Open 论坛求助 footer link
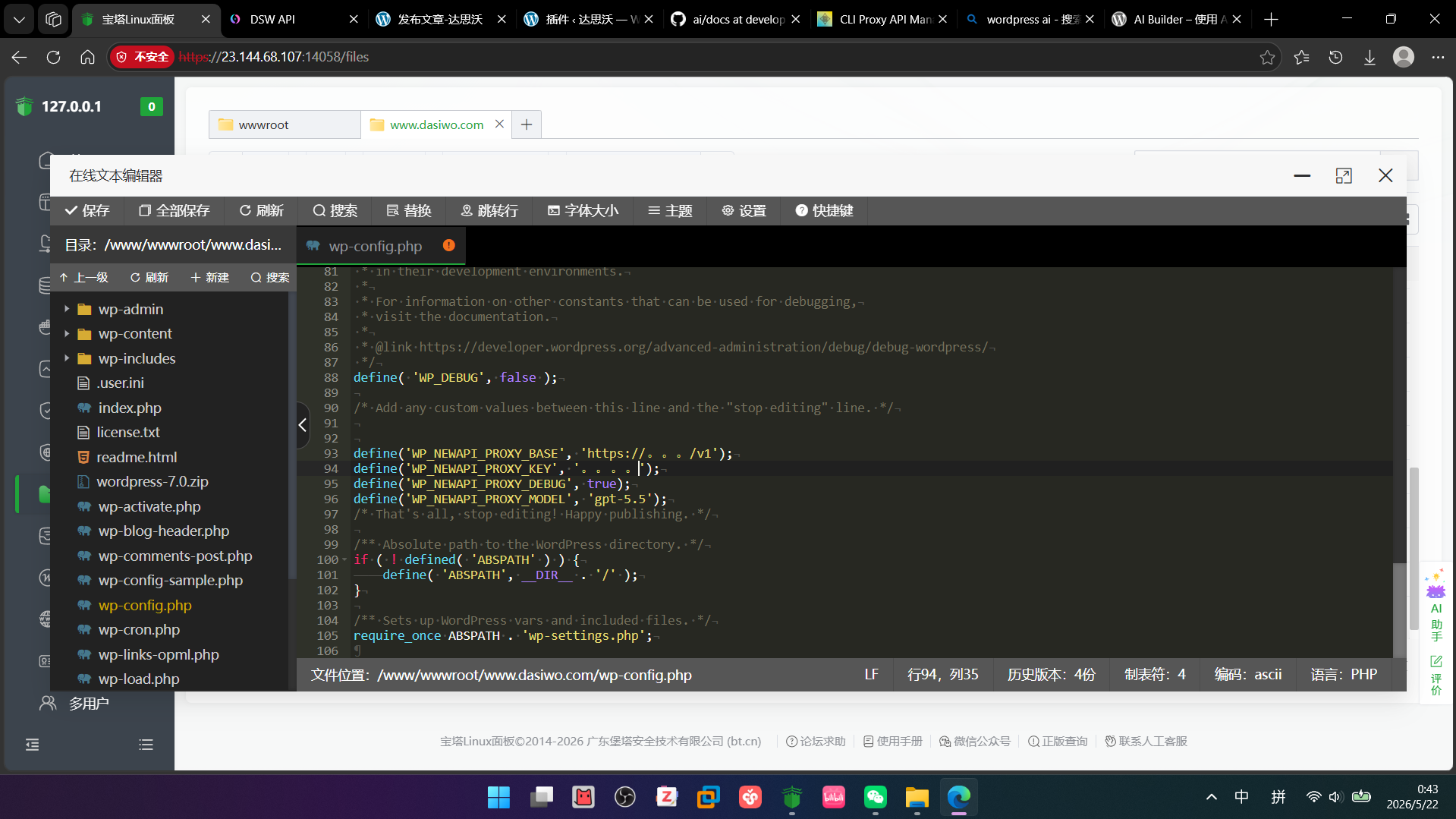The image size is (1456, 819). (x=815, y=742)
